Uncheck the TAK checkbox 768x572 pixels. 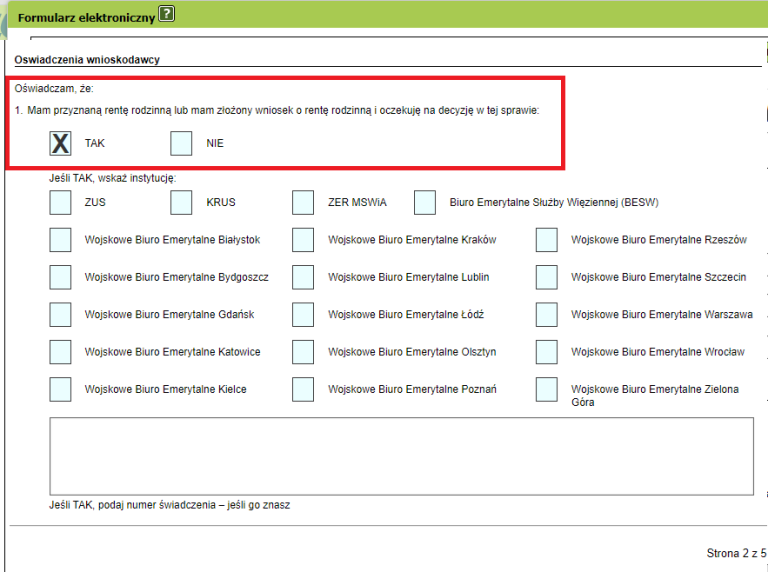coord(61,144)
